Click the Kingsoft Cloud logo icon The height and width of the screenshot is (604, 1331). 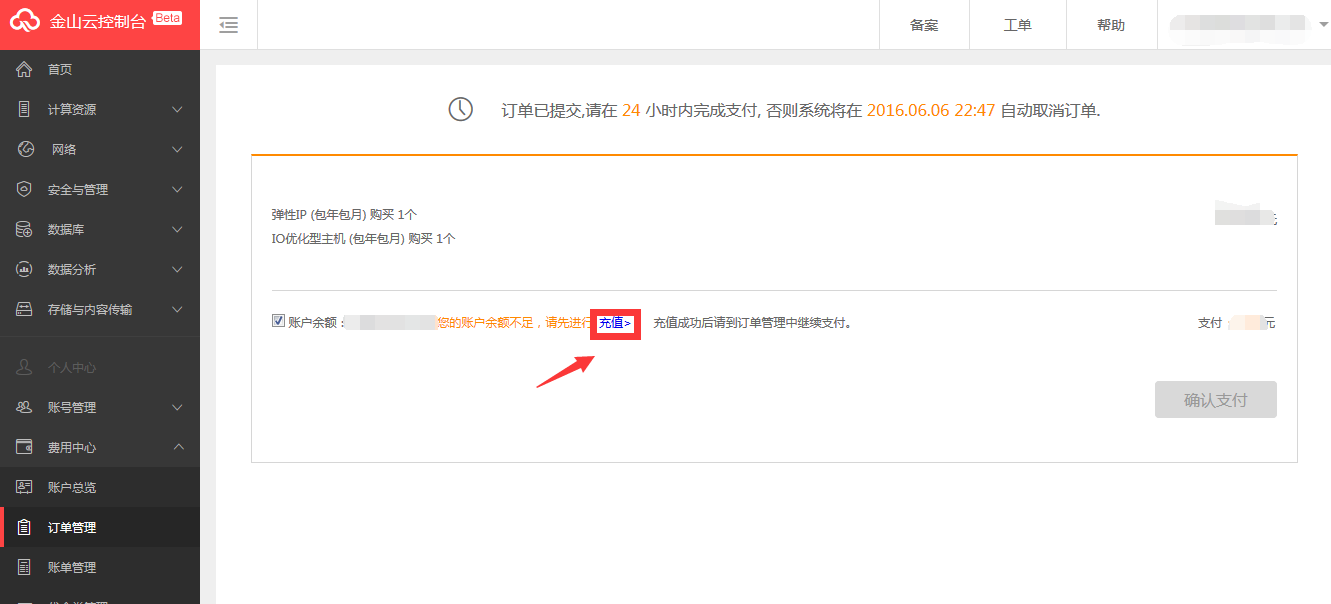click(25, 22)
